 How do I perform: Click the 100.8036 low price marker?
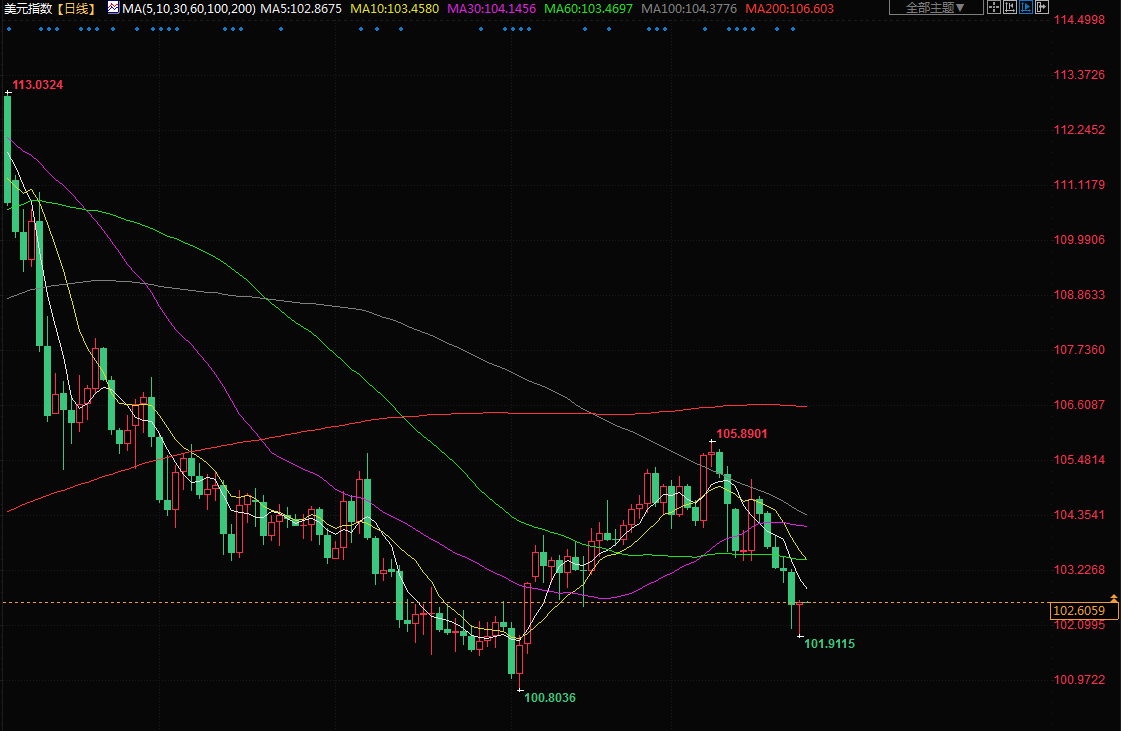point(550,697)
